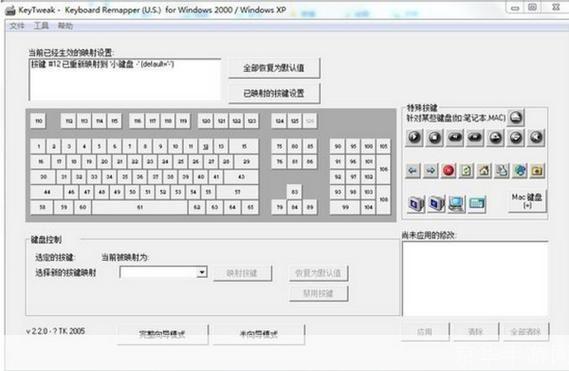Click the browser Home house button
The image size is (569, 371).
pos(484,171)
